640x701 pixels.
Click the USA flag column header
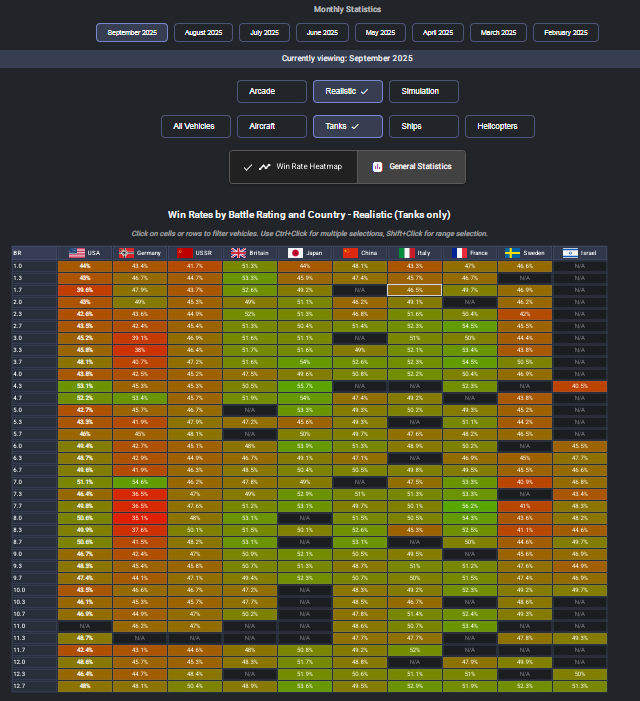[85, 253]
